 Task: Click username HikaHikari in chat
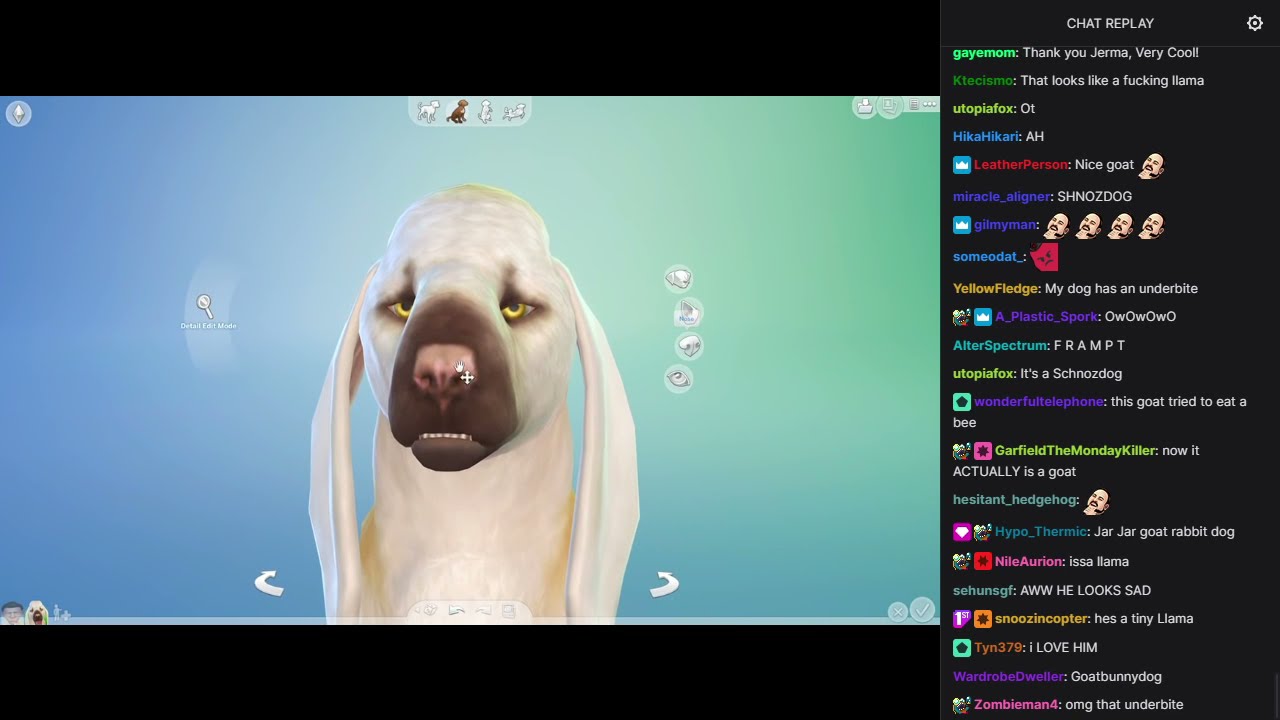point(986,136)
